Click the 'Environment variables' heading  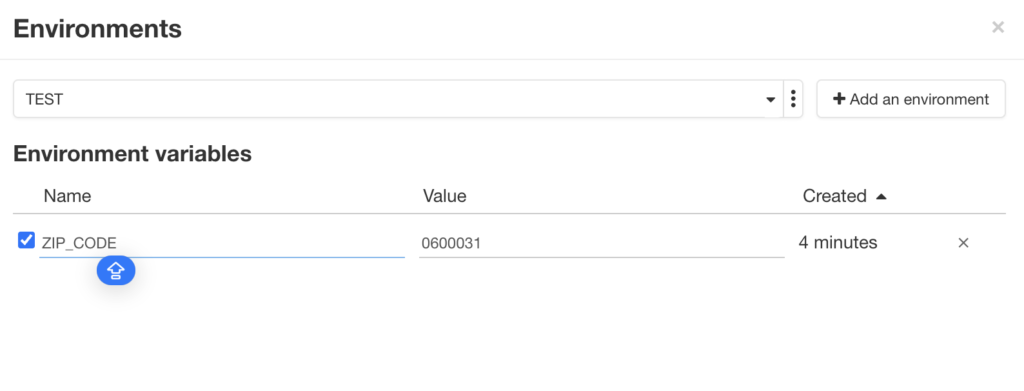coord(133,153)
